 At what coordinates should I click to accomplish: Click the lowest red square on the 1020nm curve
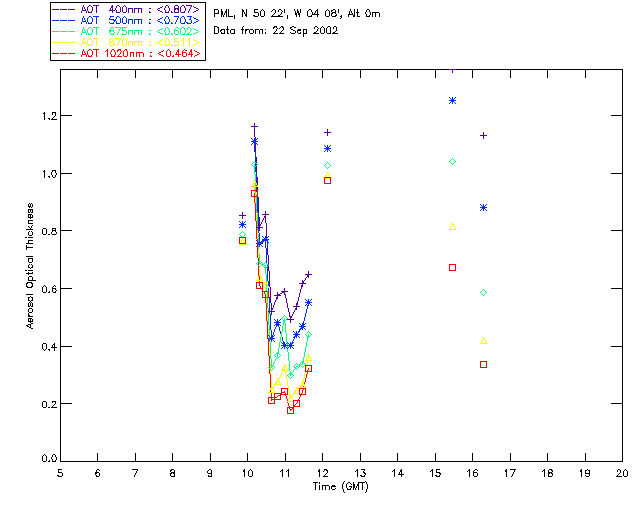[290, 410]
